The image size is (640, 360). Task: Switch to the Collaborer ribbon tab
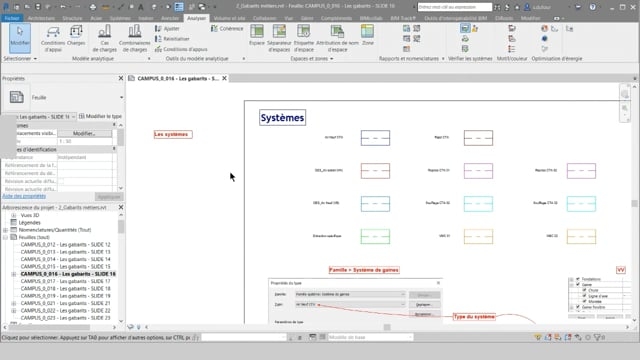point(264,18)
